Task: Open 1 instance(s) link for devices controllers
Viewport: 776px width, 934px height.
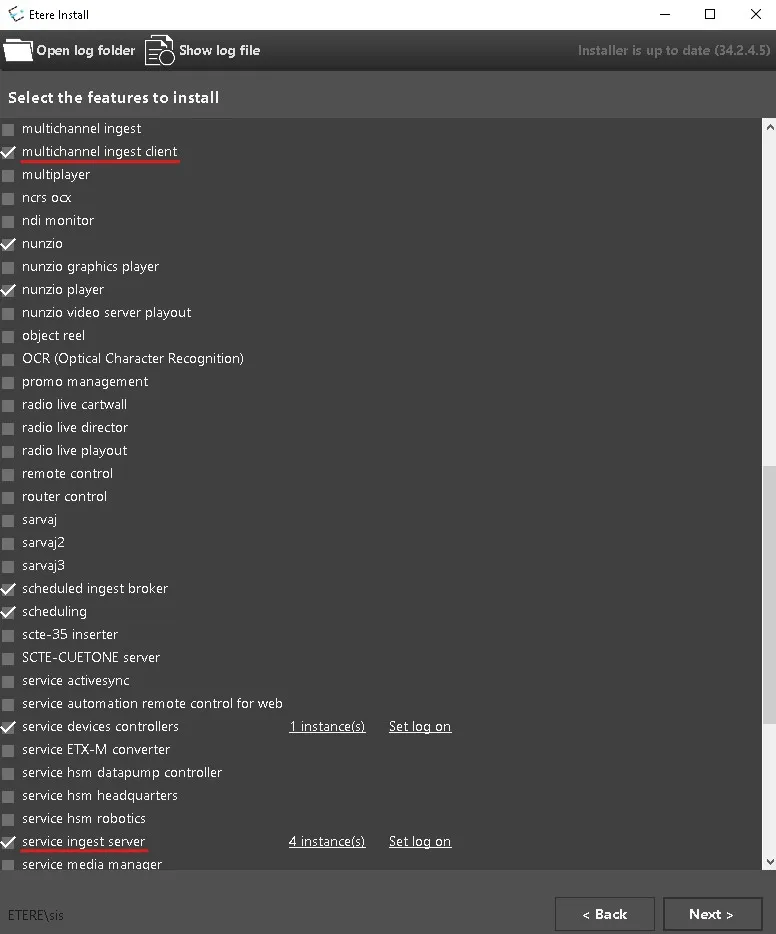Action: coord(327,727)
